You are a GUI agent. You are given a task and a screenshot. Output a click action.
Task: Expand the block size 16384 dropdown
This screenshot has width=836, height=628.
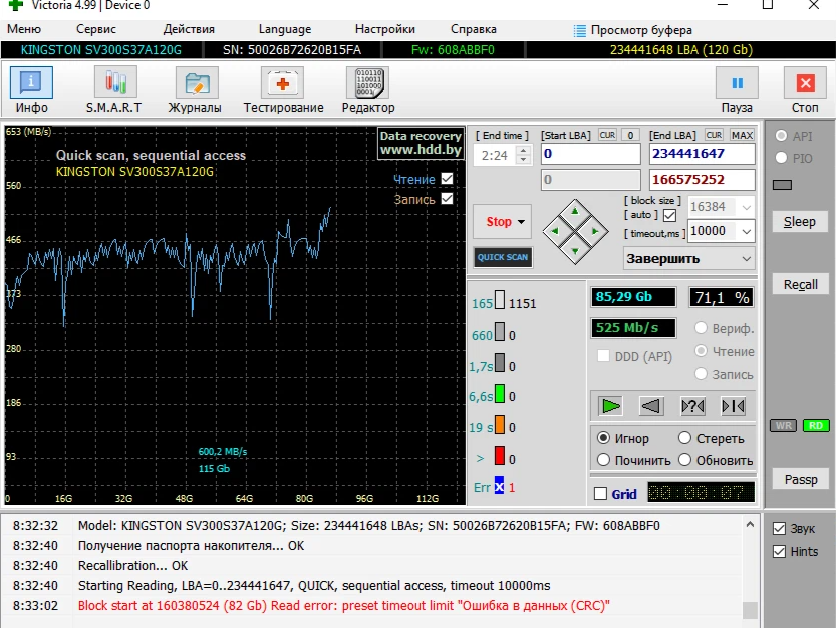pos(747,207)
